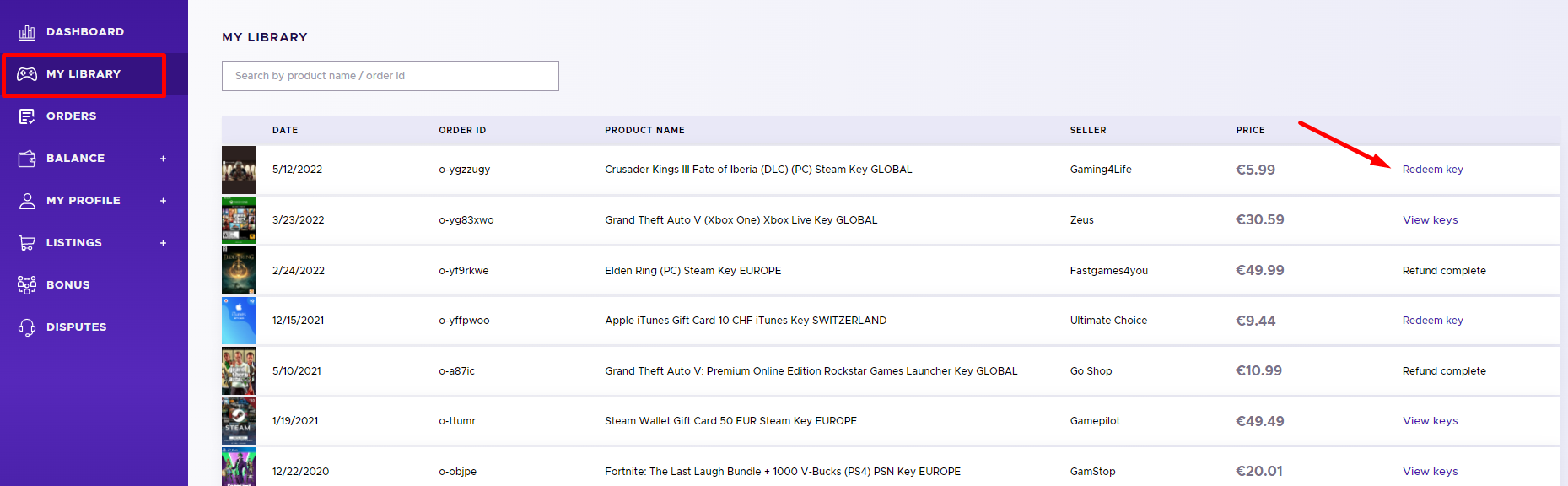Click the Elden Ring product name
The width and height of the screenshot is (1568, 486).
(x=692, y=271)
